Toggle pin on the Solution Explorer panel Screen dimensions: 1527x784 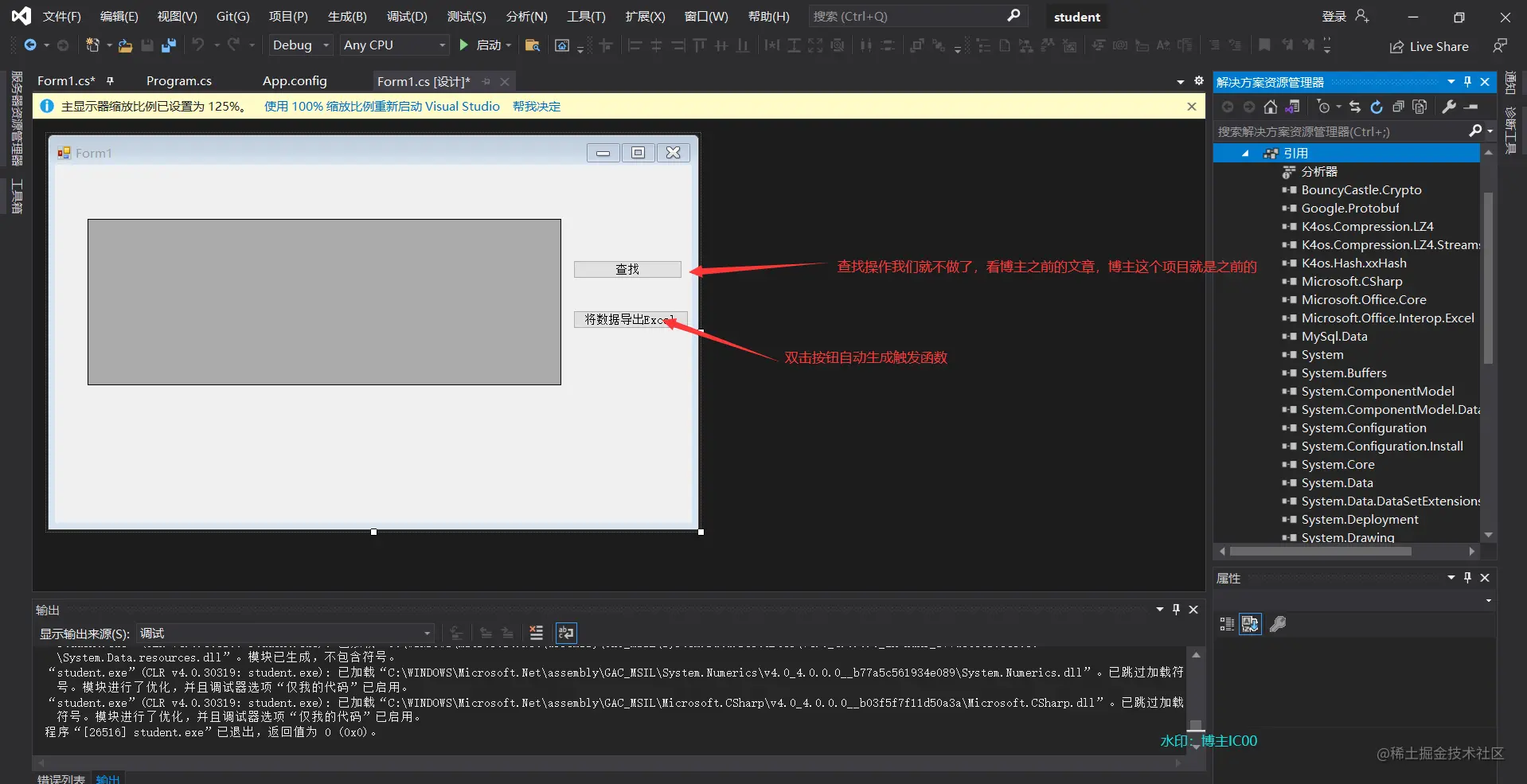(1467, 82)
